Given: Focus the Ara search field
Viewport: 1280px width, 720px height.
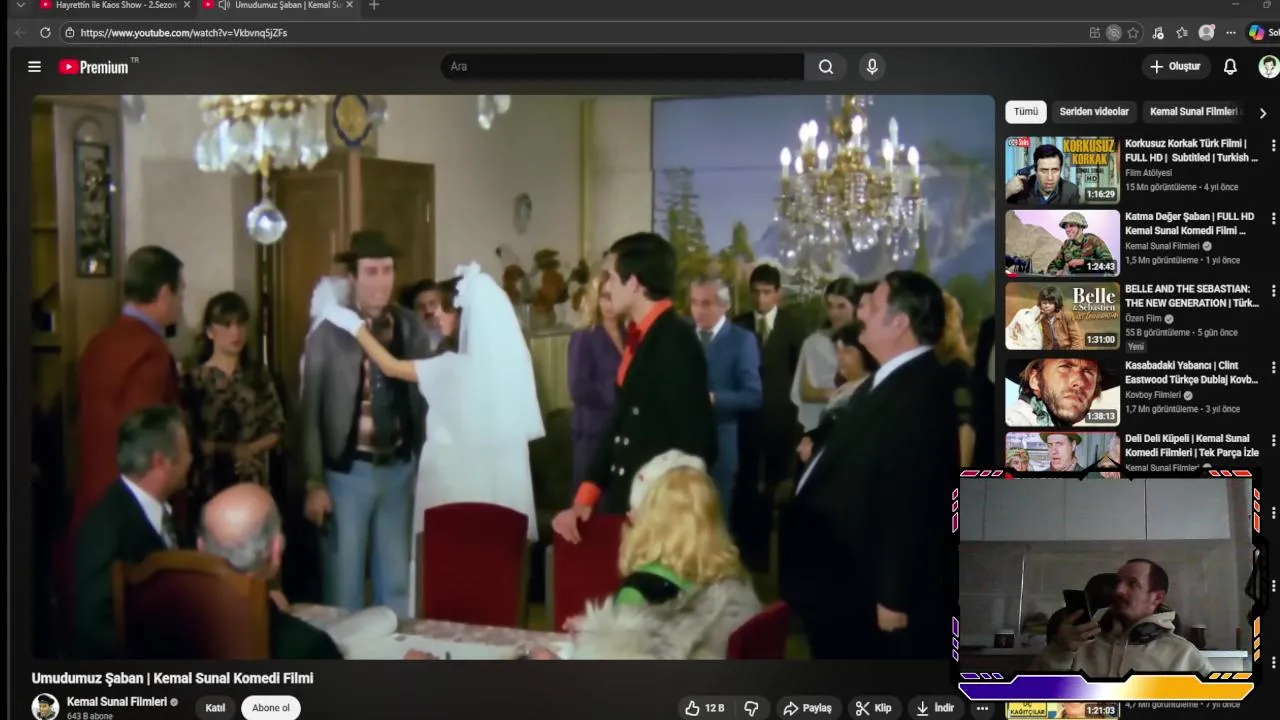Looking at the screenshot, I should coord(622,67).
